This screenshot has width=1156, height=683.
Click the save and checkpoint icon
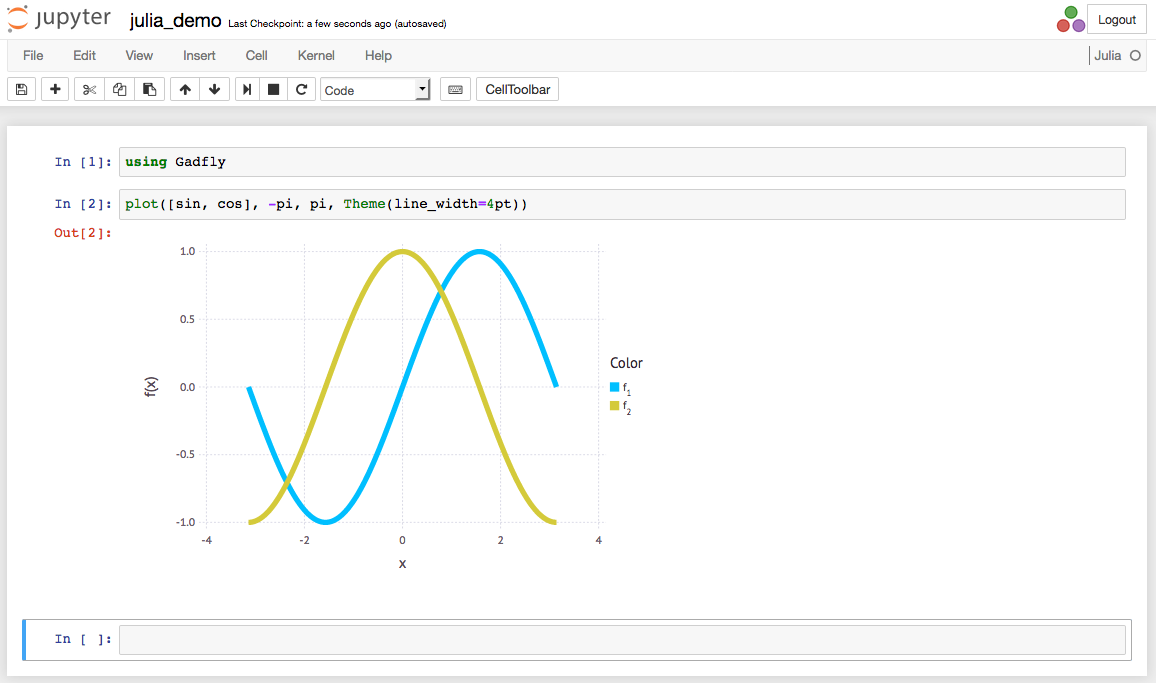pyautogui.click(x=22, y=90)
